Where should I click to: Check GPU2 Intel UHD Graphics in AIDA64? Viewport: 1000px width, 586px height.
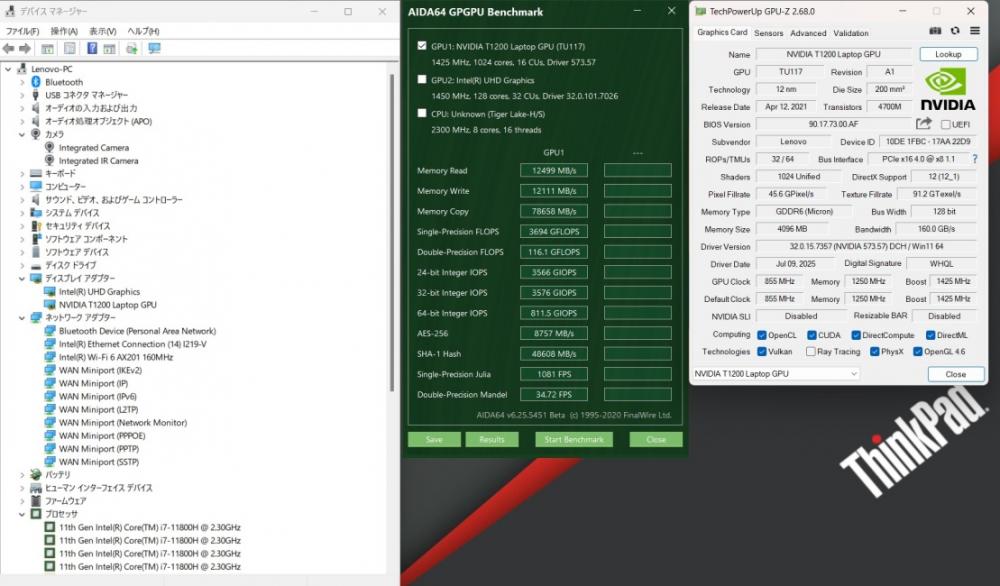422,80
